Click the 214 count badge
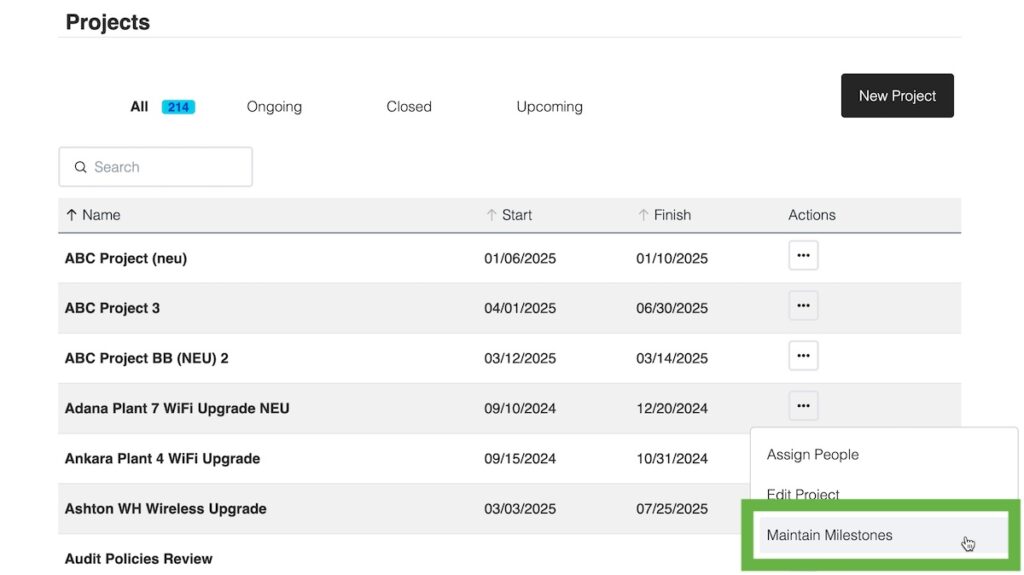Image resolution: width=1024 pixels, height=575 pixels. point(179,107)
